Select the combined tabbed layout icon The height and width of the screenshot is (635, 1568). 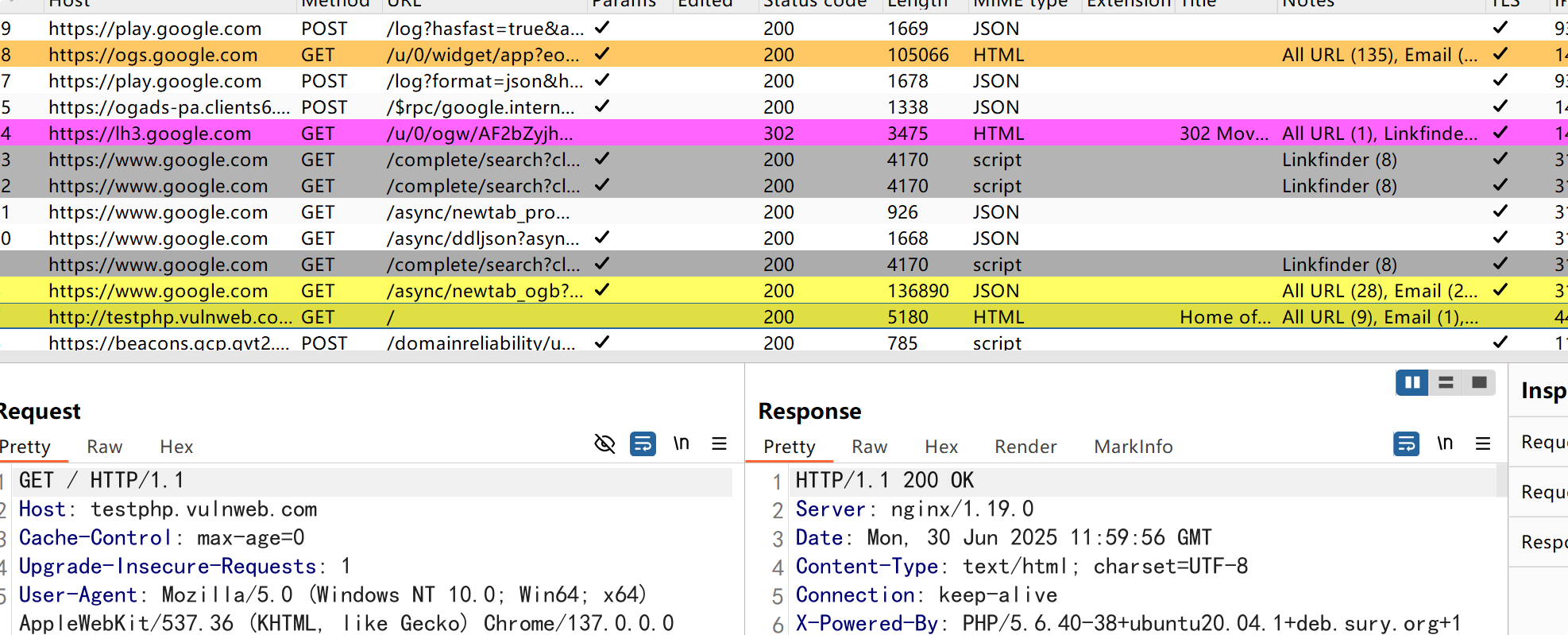(x=1479, y=383)
